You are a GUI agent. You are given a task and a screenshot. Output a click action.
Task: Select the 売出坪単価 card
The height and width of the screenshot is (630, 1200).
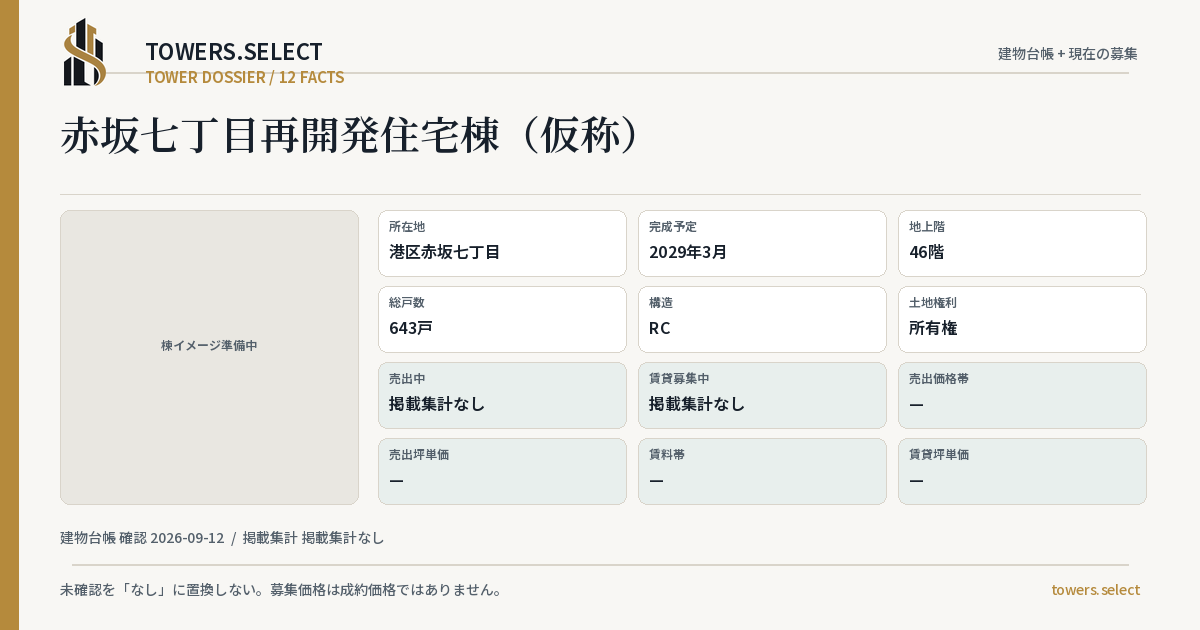[x=502, y=471]
